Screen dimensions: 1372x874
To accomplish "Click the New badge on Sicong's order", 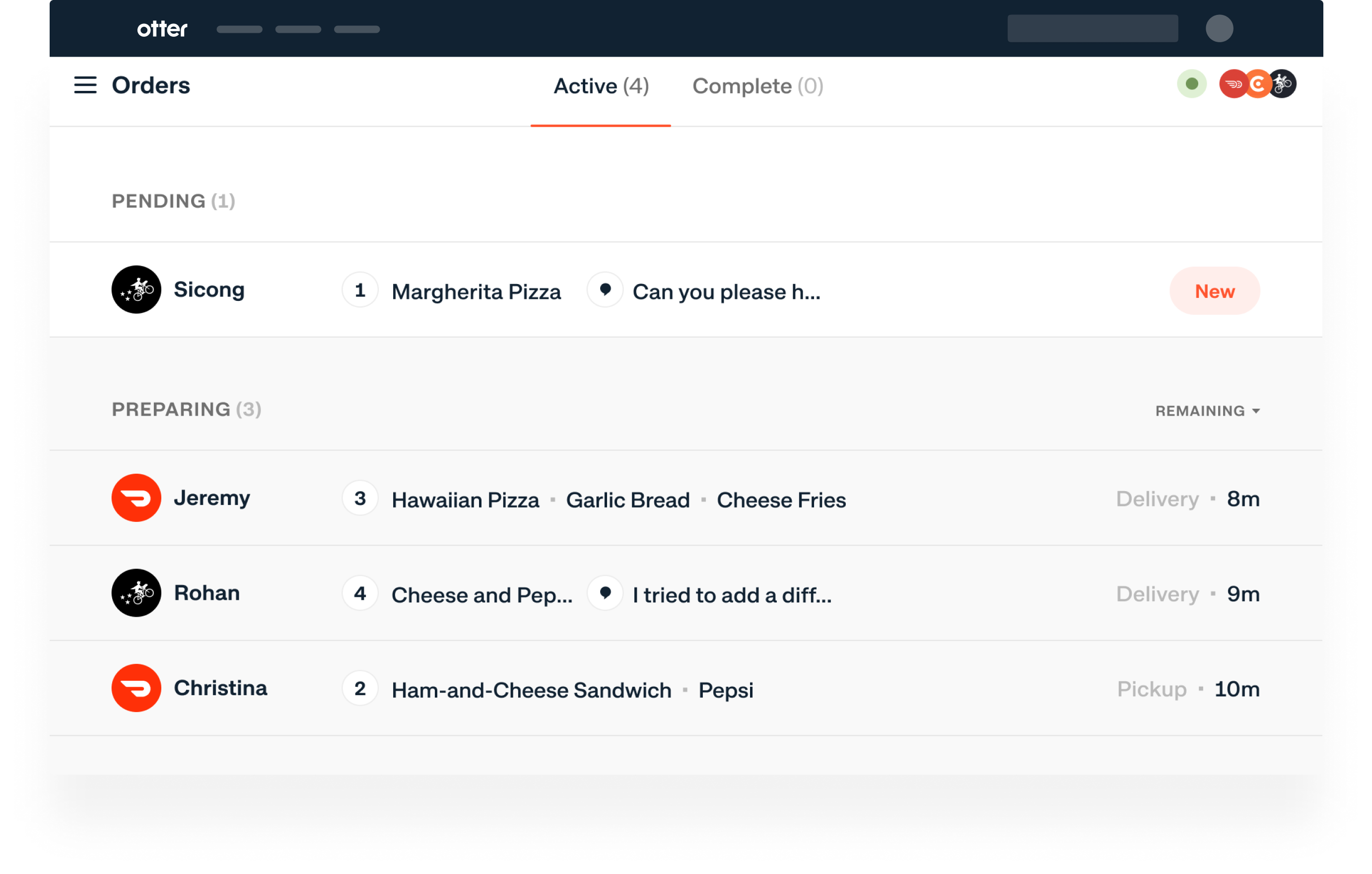I will tap(1214, 291).
